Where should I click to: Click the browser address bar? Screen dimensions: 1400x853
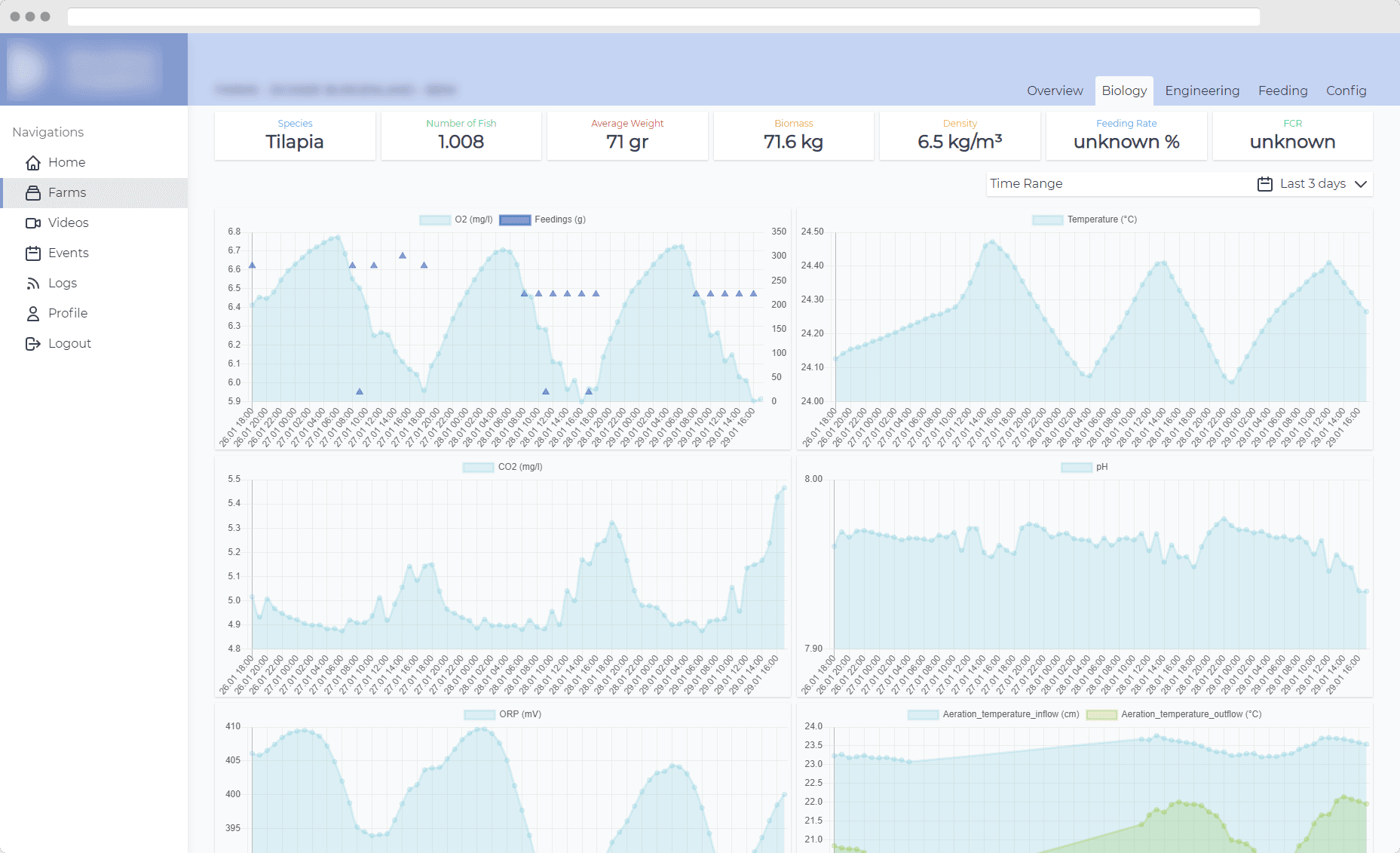[663, 16]
